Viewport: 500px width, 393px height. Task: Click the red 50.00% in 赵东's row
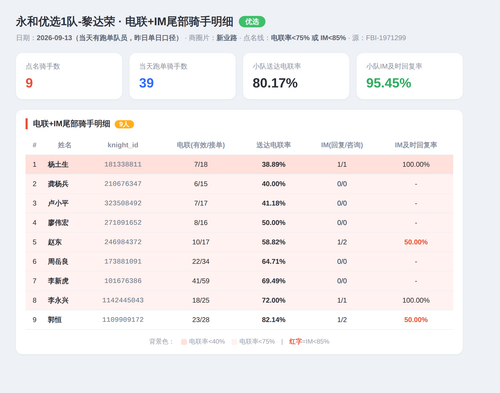[416, 242]
